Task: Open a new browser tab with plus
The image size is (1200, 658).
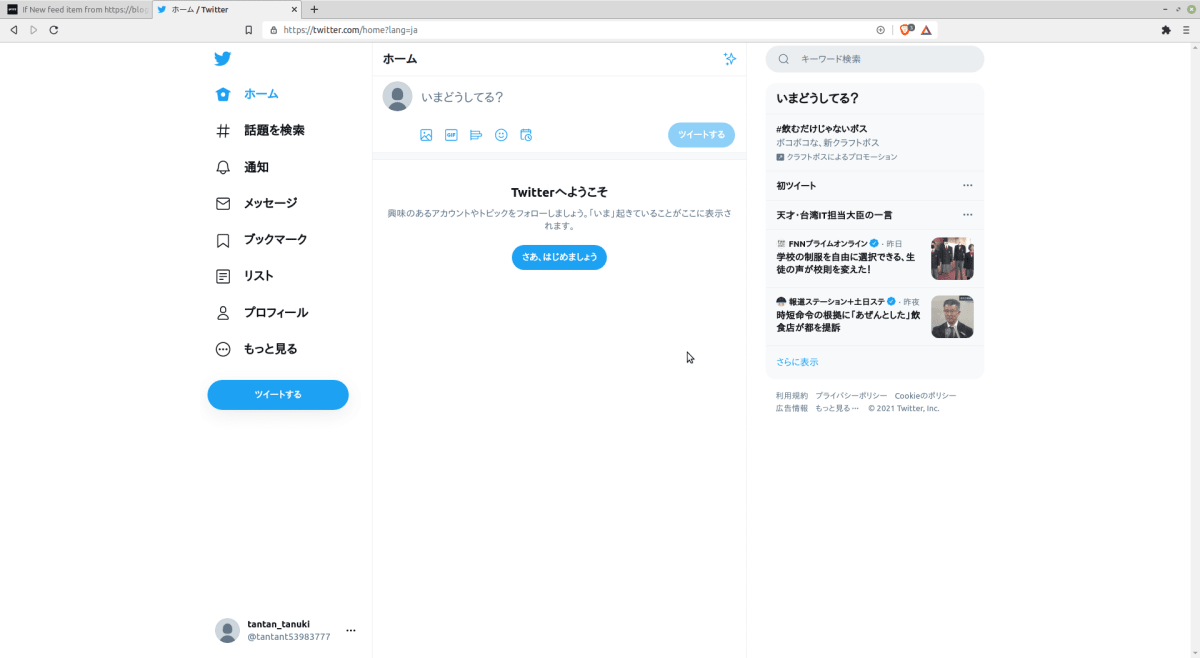Action: point(314,9)
